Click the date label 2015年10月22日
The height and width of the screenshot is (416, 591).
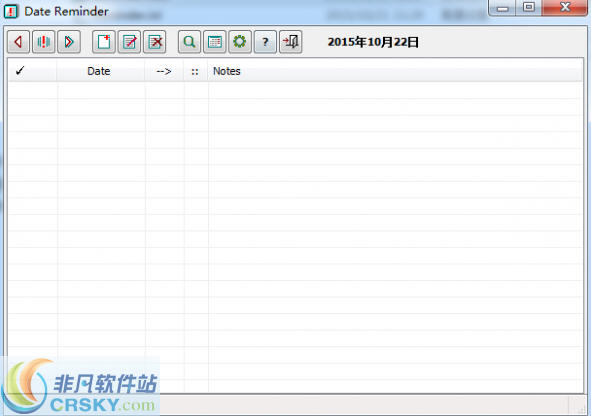click(373, 42)
